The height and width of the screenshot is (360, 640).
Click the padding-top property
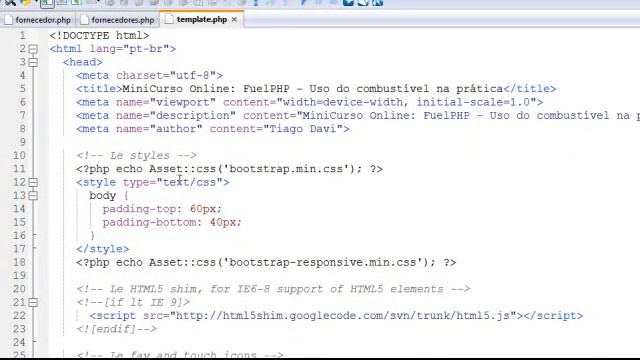139,209
